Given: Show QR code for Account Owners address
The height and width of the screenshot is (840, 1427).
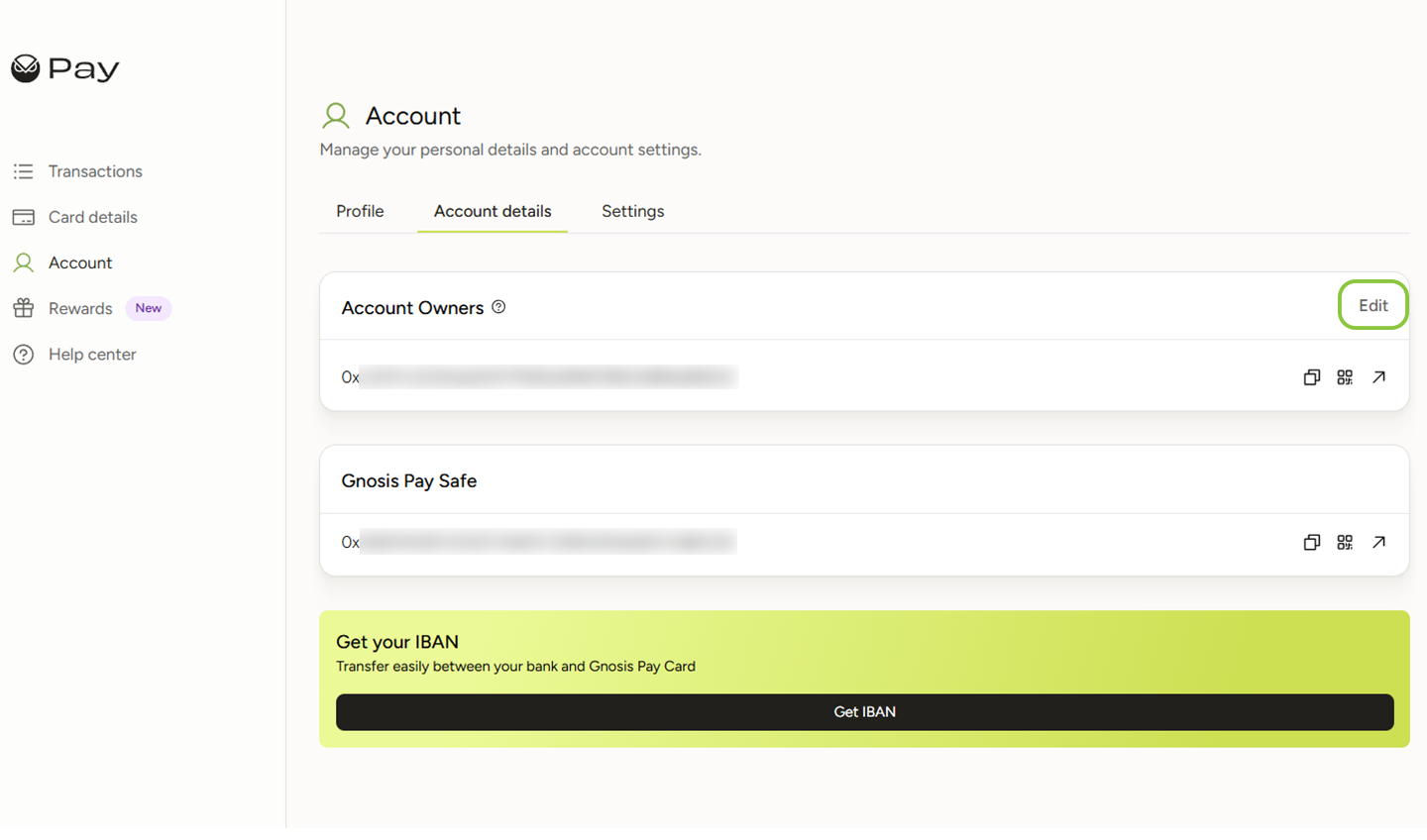Looking at the screenshot, I should 1345,377.
